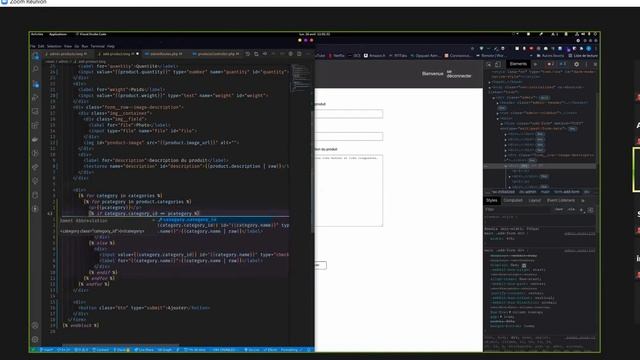Click the Filter box in Styles pane
The height and width of the screenshot is (360, 640).
coord(518,209)
